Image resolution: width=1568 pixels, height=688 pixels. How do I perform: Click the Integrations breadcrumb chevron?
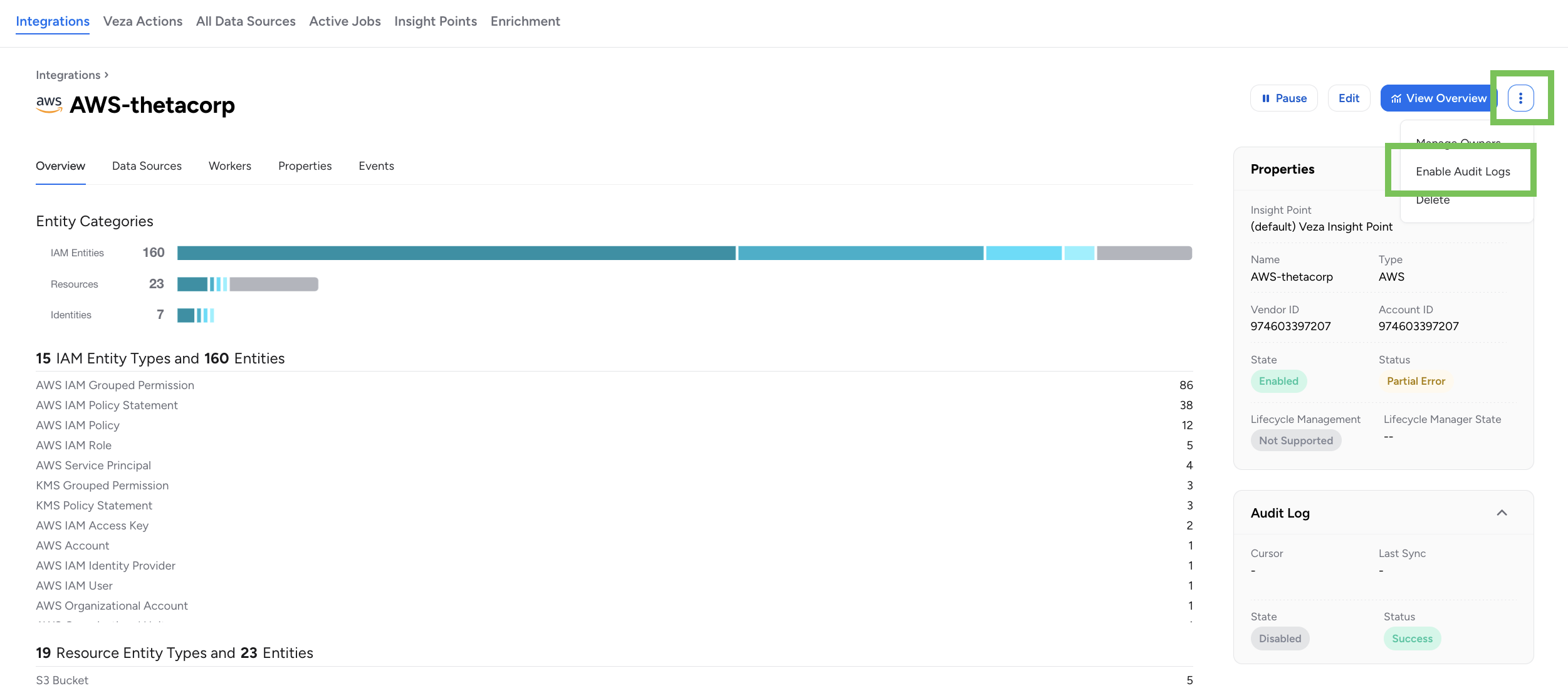pos(106,75)
